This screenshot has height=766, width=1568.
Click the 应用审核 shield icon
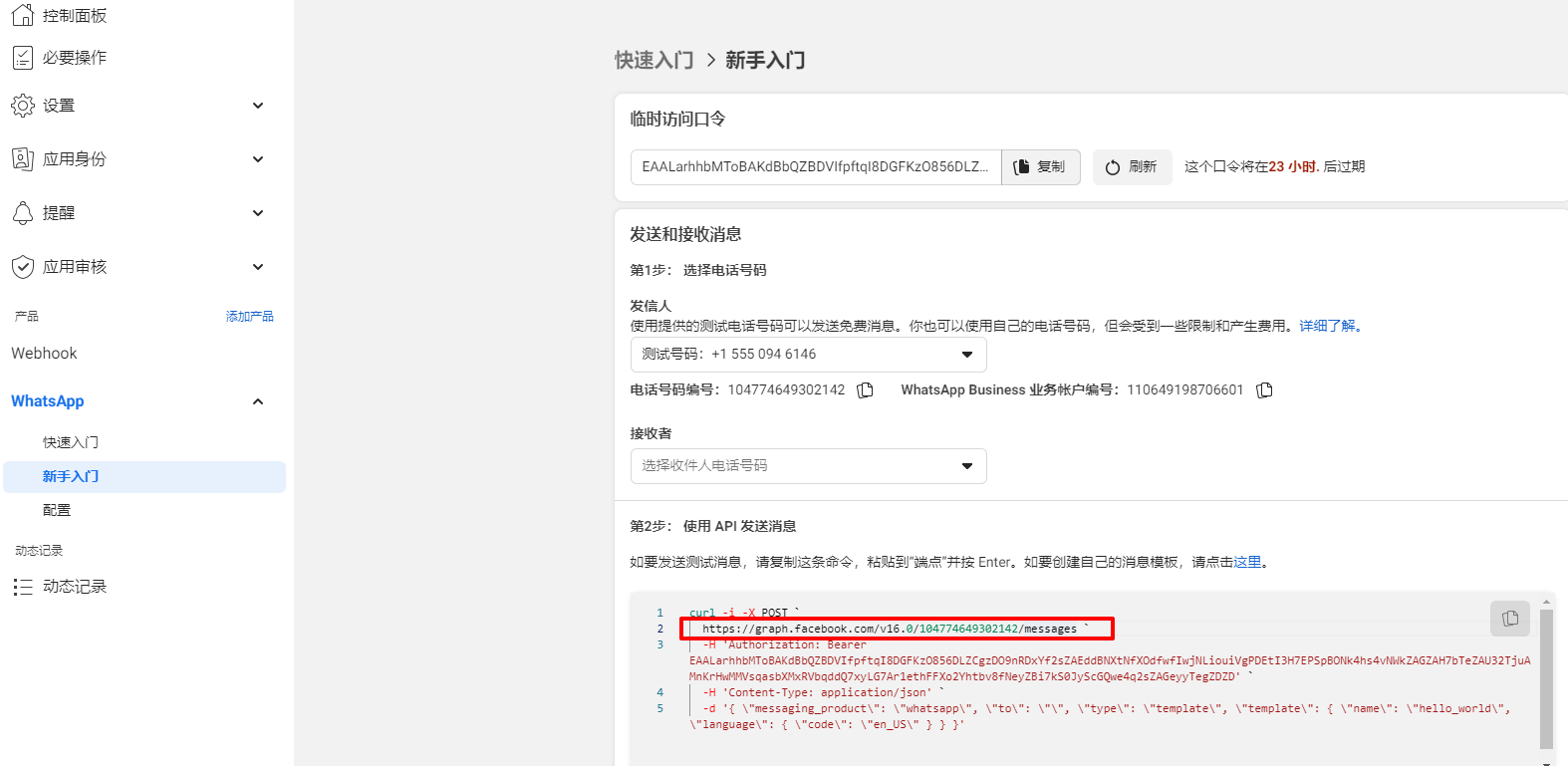22,267
